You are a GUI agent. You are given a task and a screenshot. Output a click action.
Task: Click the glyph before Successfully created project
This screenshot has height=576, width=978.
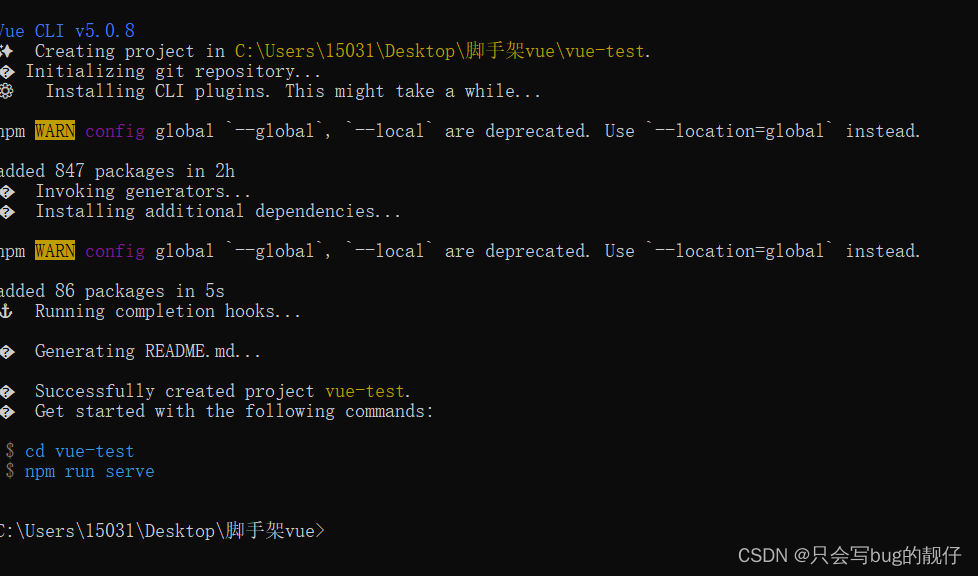click(7, 391)
